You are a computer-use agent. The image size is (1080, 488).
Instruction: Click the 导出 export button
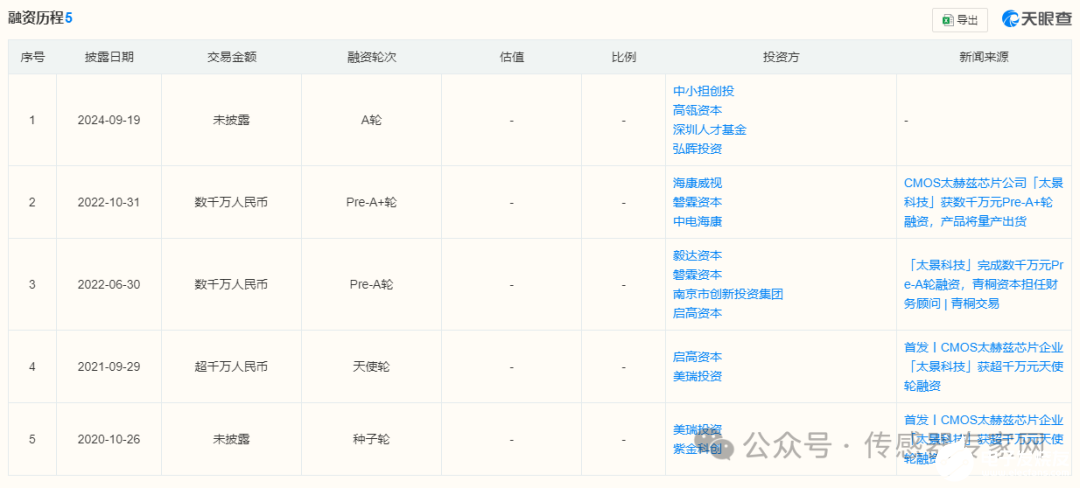tap(959, 20)
